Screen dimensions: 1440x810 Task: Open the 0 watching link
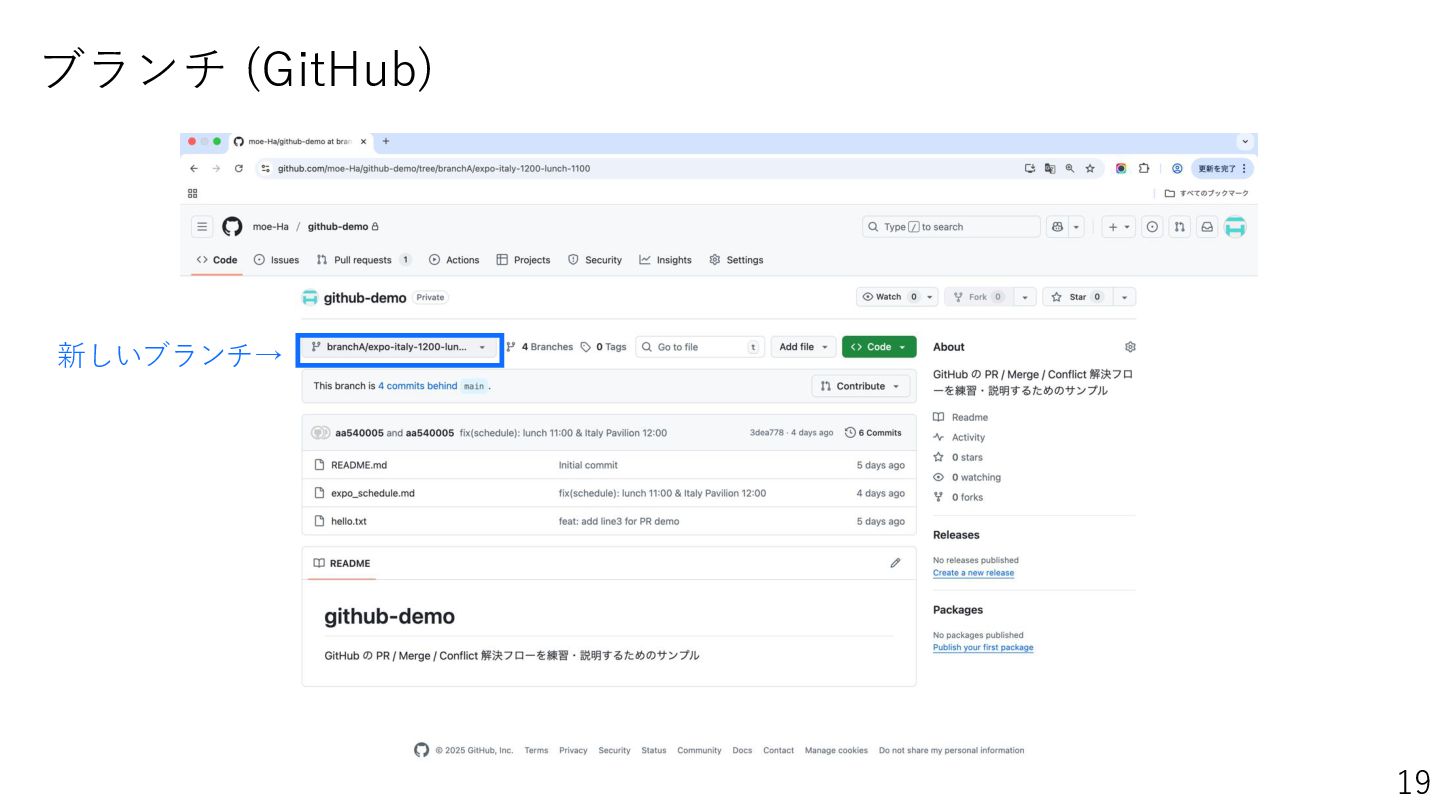click(x=967, y=477)
